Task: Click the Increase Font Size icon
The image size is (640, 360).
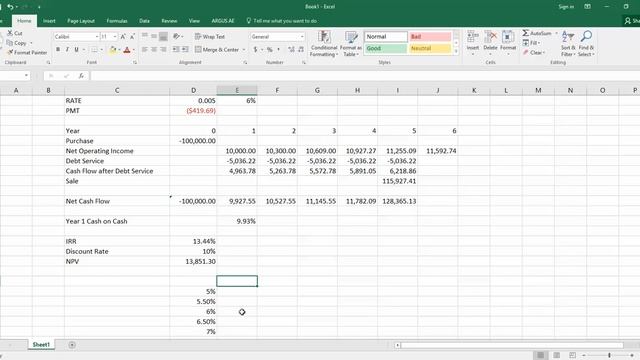Action: pos(123,37)
